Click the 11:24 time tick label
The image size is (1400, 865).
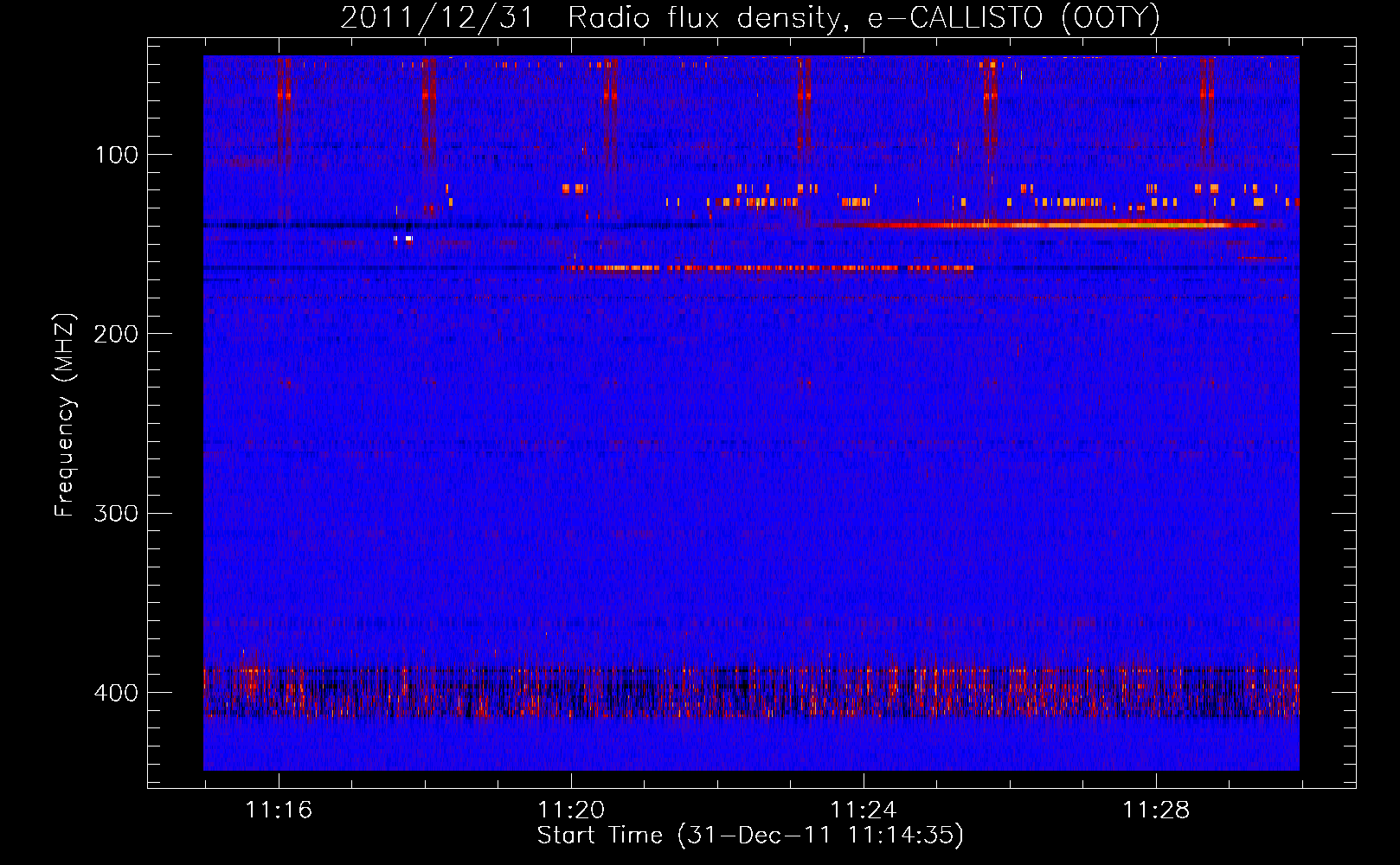coord(864,811)
